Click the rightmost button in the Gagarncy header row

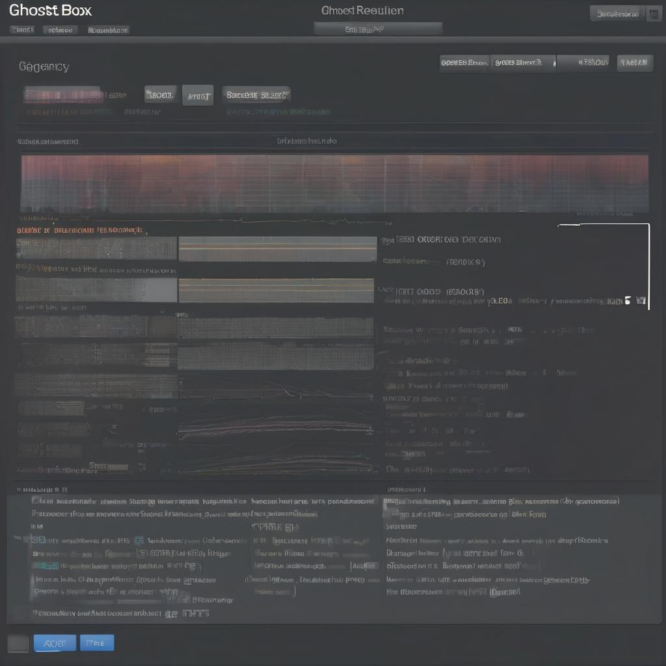635,63
